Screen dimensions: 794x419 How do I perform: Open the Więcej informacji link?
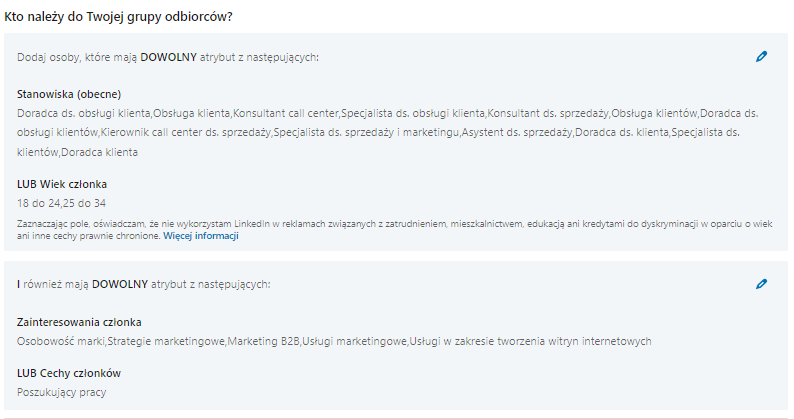(x=201, y=237)
